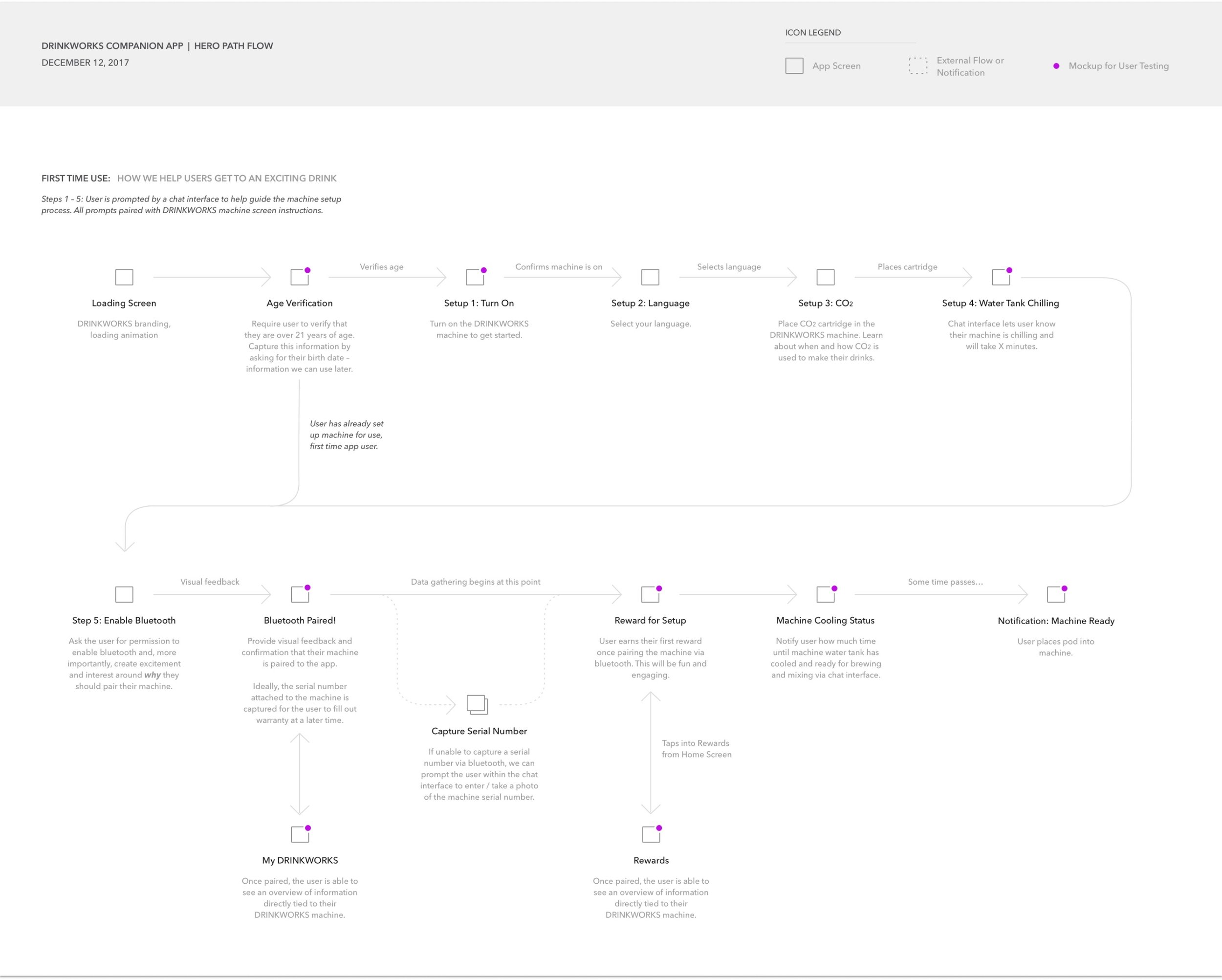Click the Loading Screen app screen icon
Viewport: 1222px width, 980px height.
click(x=124, y=277)
